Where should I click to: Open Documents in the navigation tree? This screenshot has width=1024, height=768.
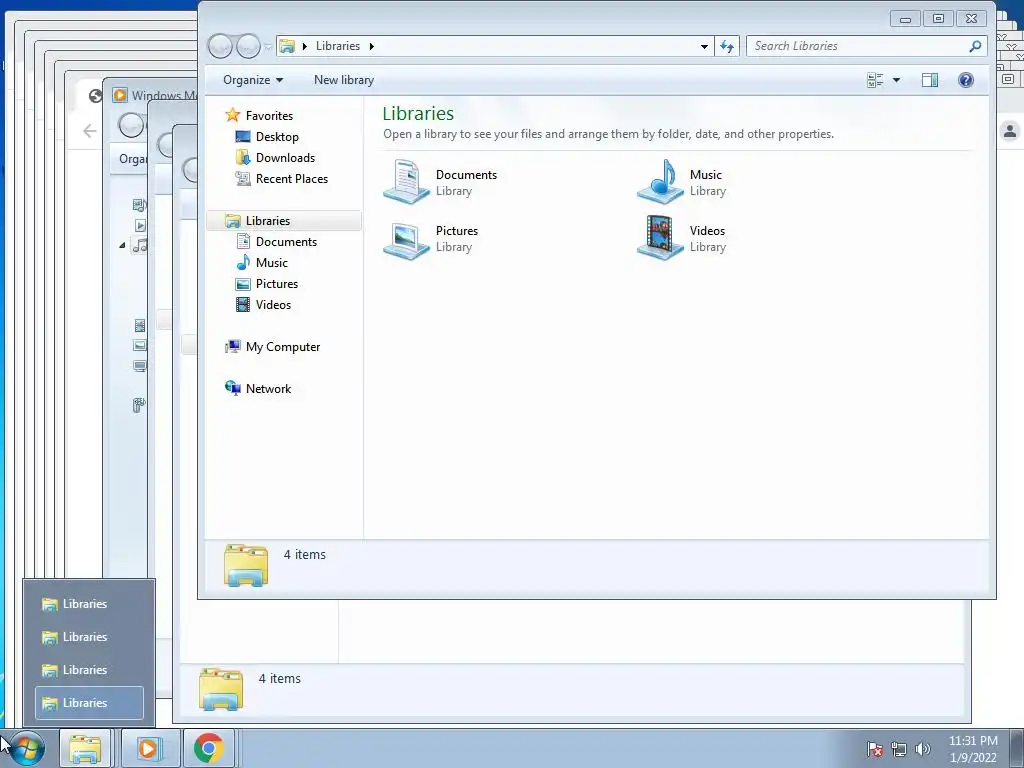pos(276,242)
